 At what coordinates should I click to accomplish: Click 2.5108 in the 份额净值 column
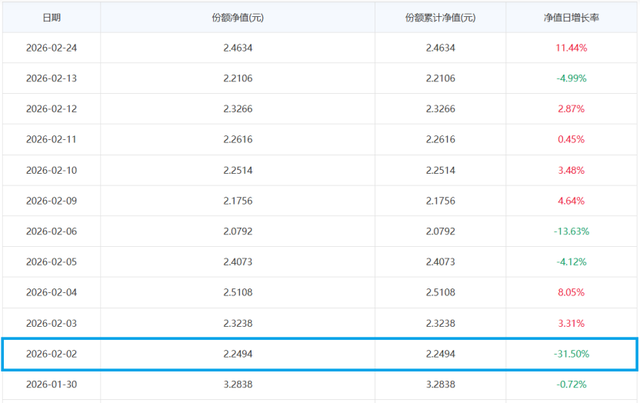[x=238, y=292]
